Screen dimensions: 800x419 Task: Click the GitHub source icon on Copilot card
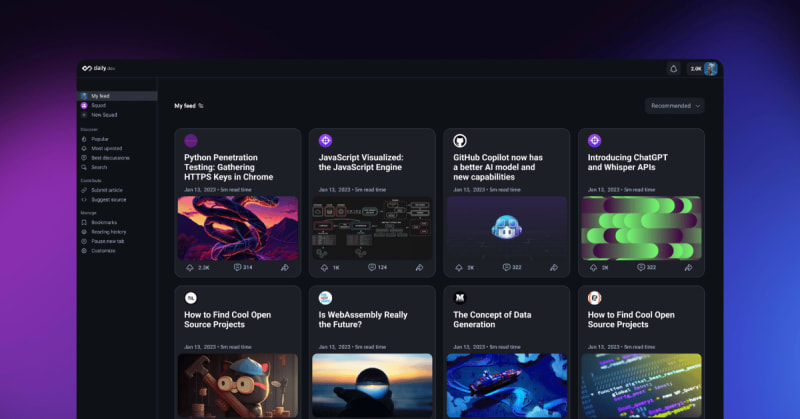click(x=460, y=140)
